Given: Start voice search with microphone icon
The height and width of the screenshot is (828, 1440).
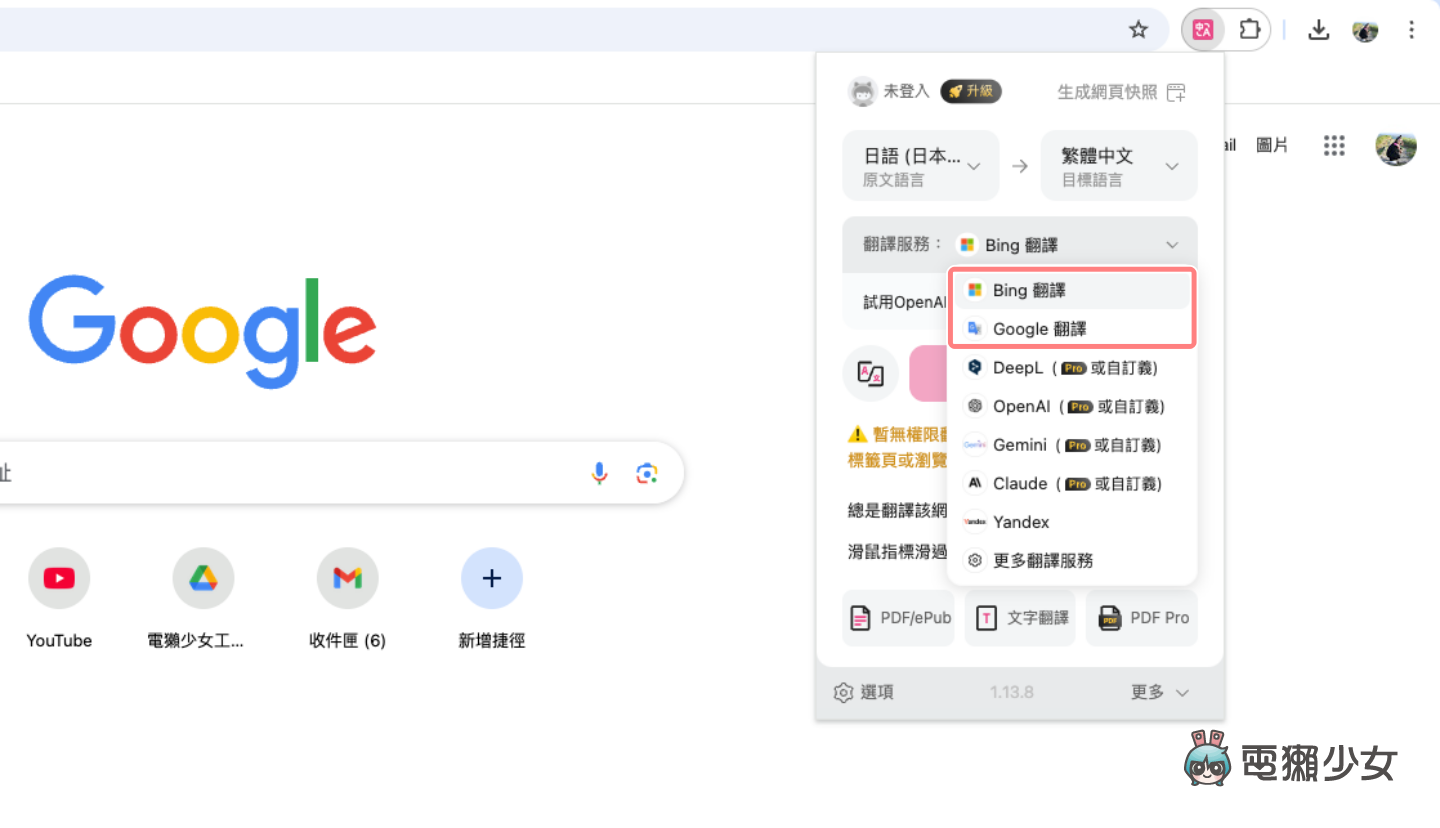Looking at the screenshot, I should click(x=599, y=473).
